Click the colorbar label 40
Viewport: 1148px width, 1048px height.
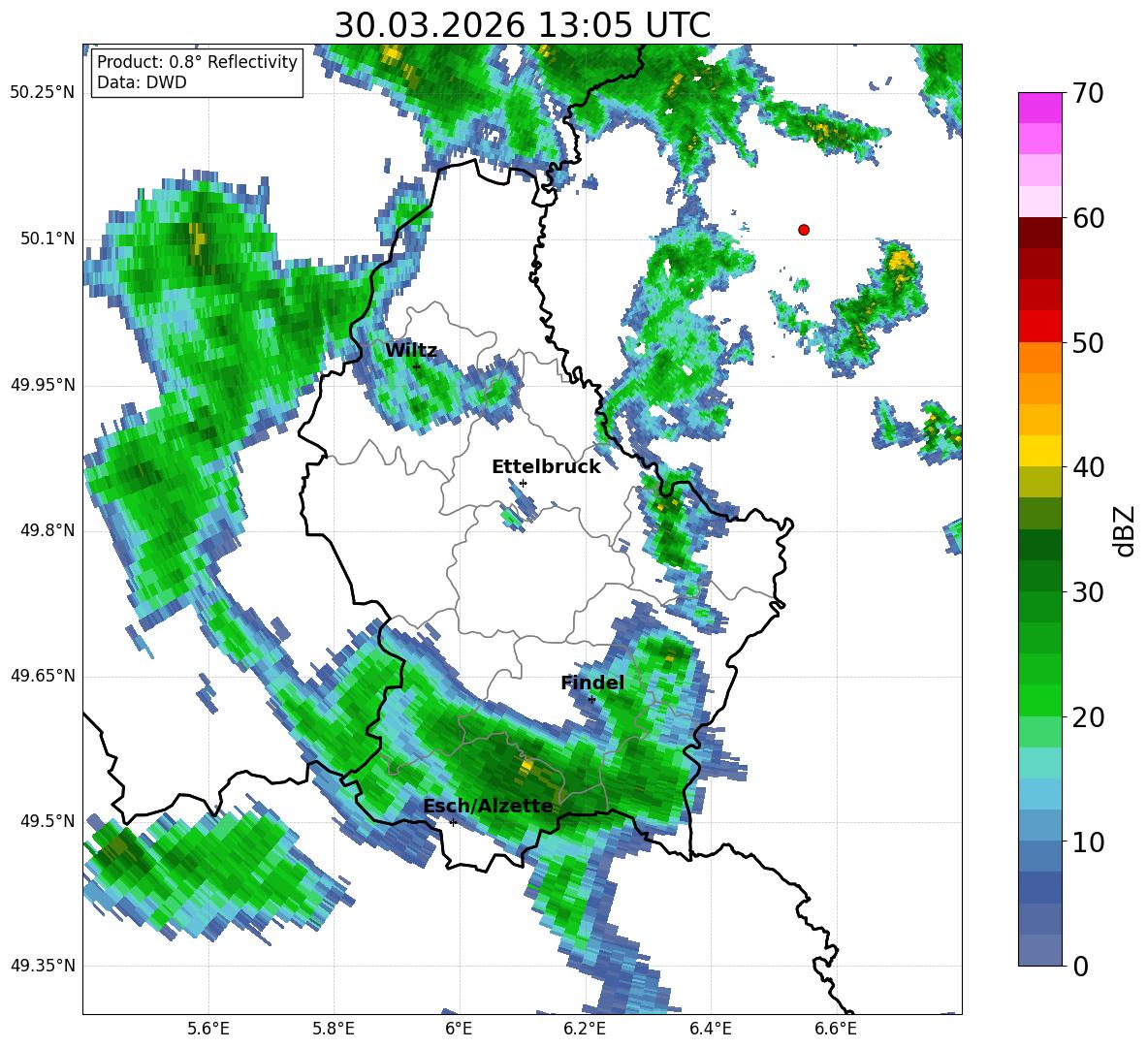click(x=1088, y=467)
